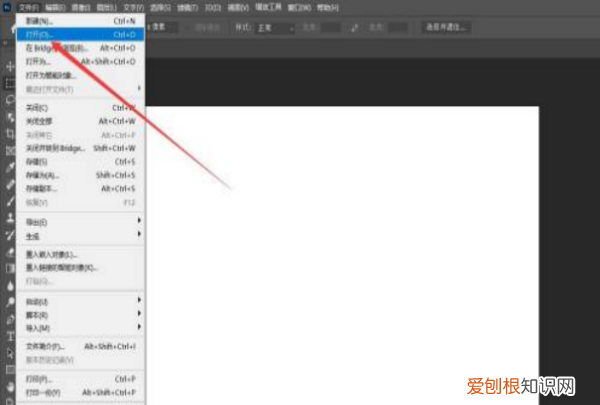600x405 pixels.
Task: Choose 打开为... Alt+Shift+Ctrl+O entry
Action: pos(80,62)
